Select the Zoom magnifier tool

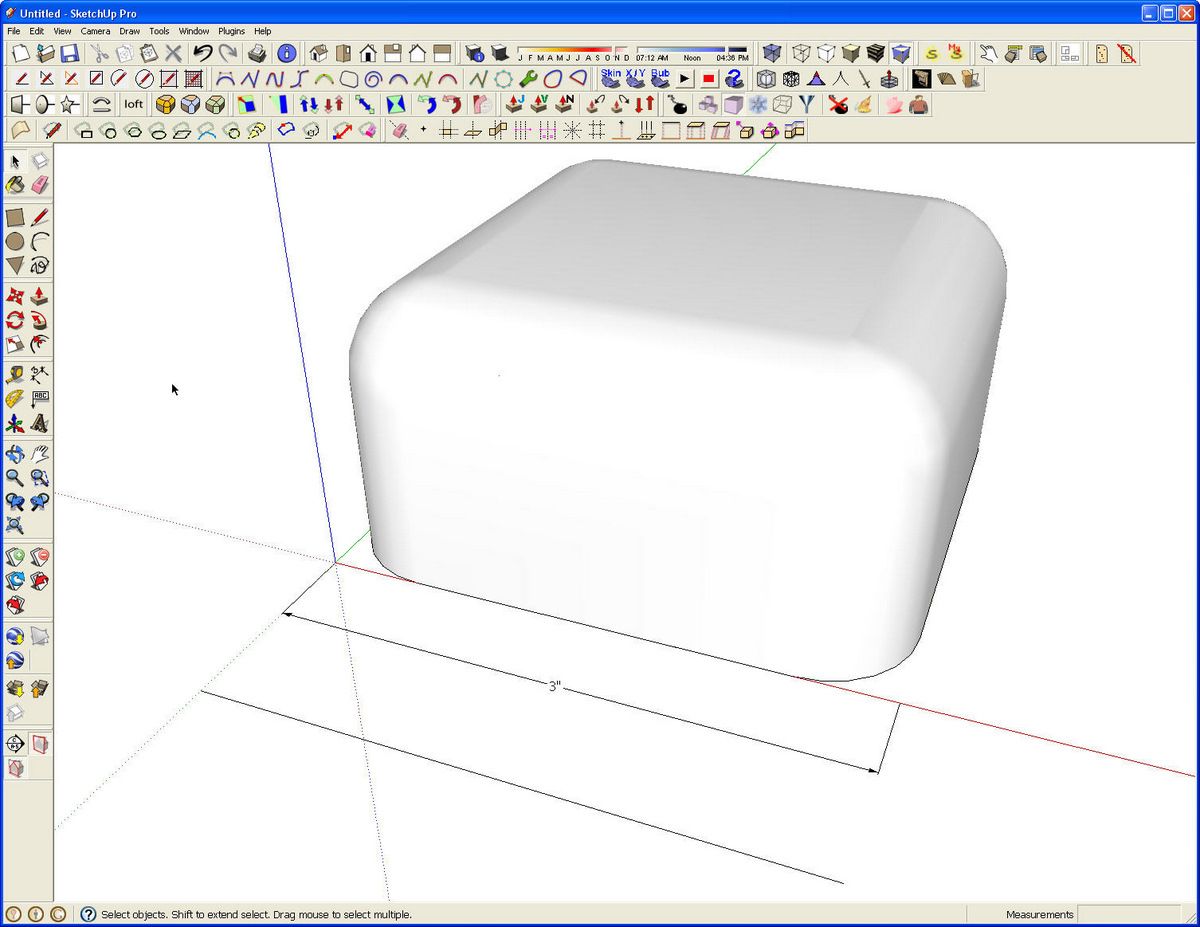click(x=15, y=479)
